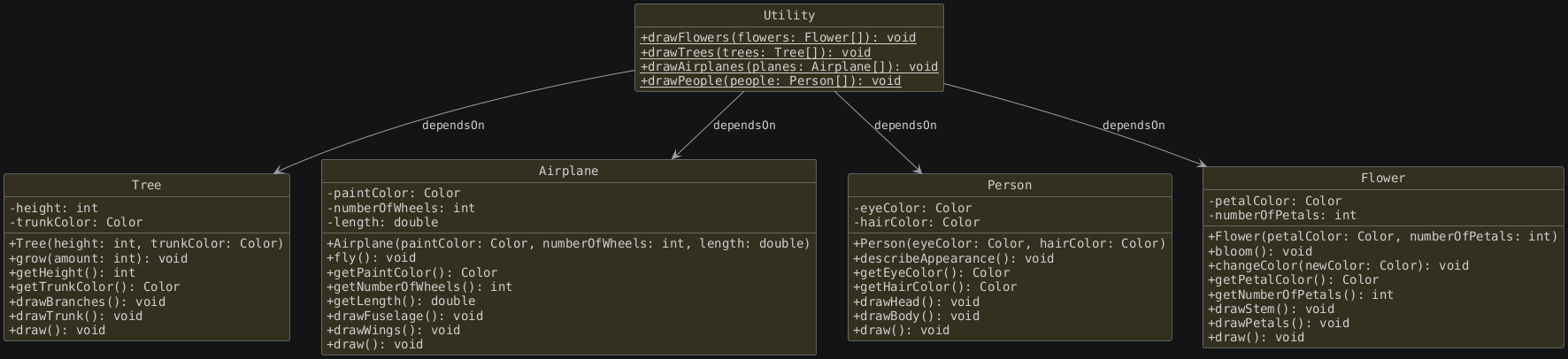
Task: Click the drawBody(): void method
Action: coord(917,316)
